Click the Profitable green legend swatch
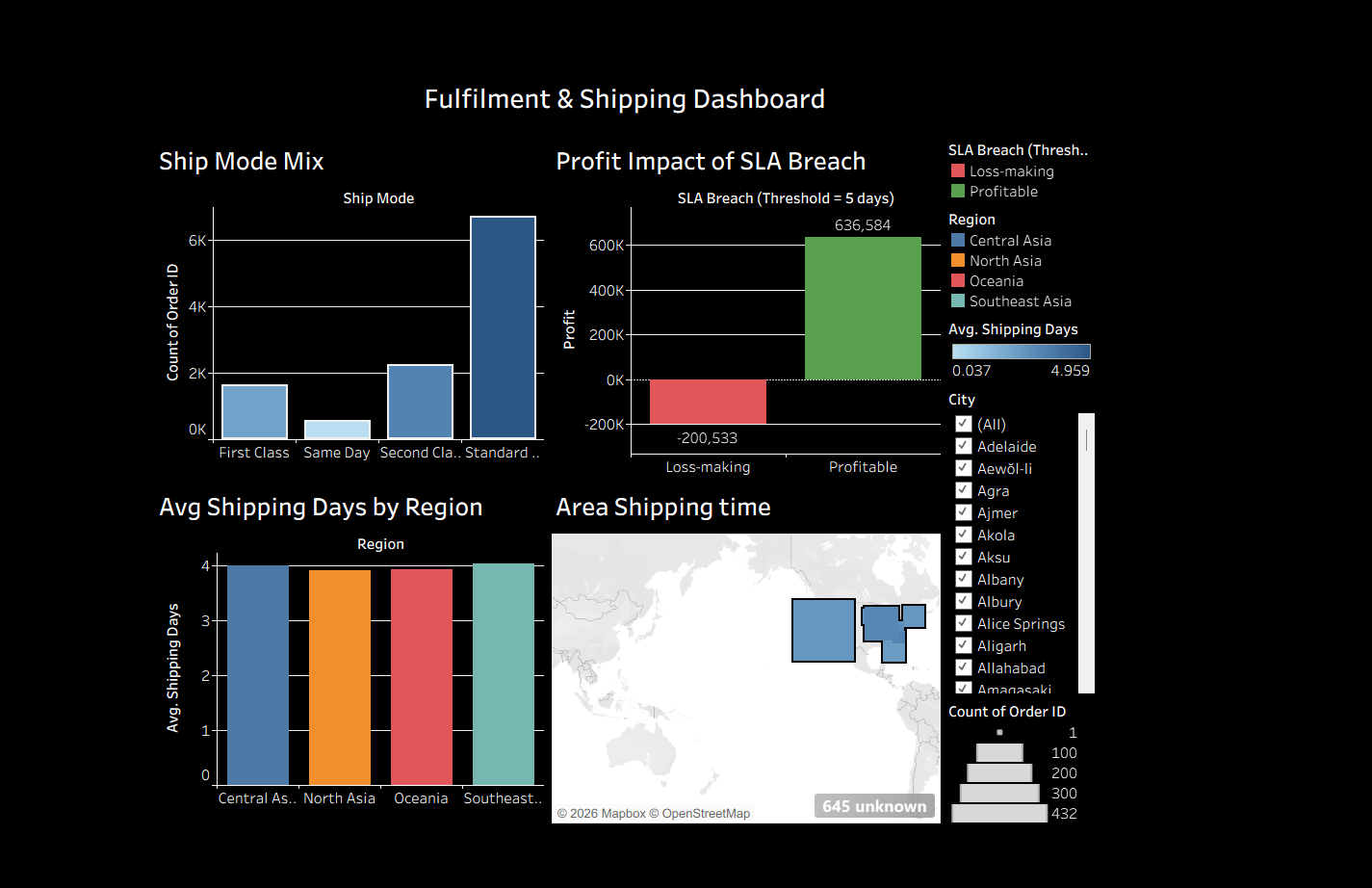The image size is (1372, 888). tap(958, 191)
